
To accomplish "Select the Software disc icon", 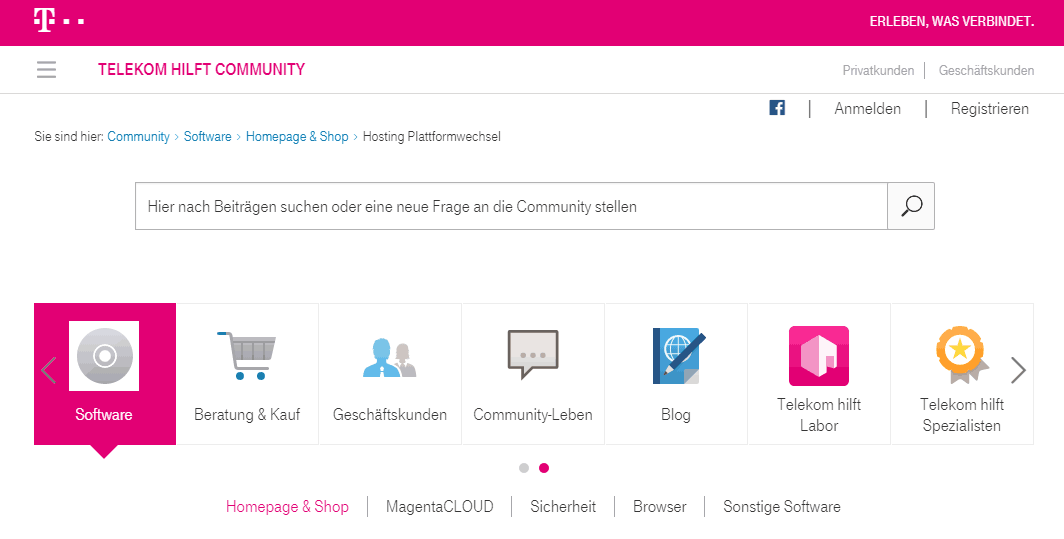I will (x=104, y=356).
